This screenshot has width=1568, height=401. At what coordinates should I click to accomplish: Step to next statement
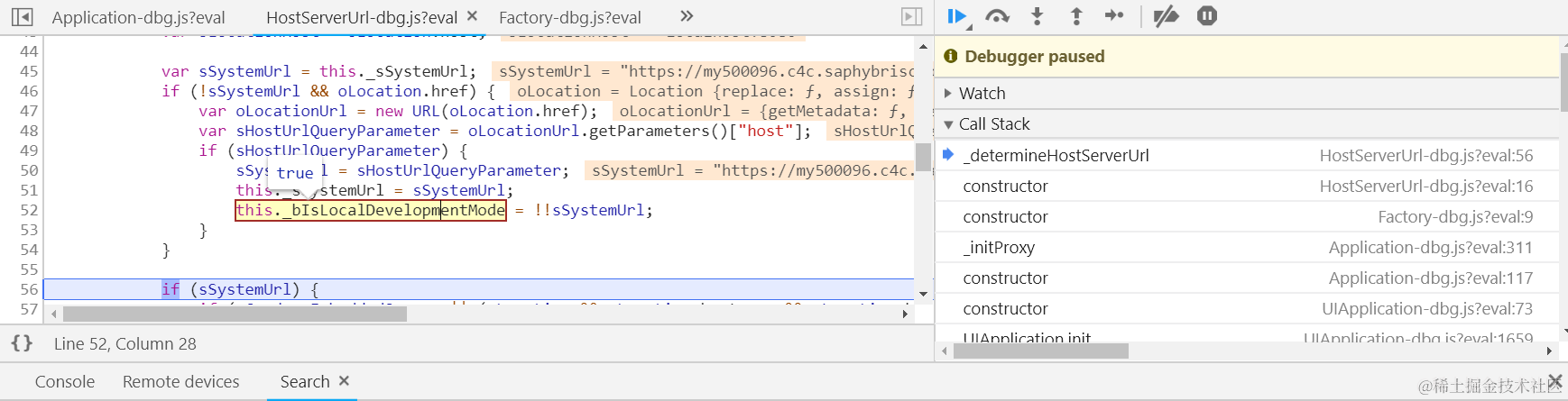(1114, 16)
